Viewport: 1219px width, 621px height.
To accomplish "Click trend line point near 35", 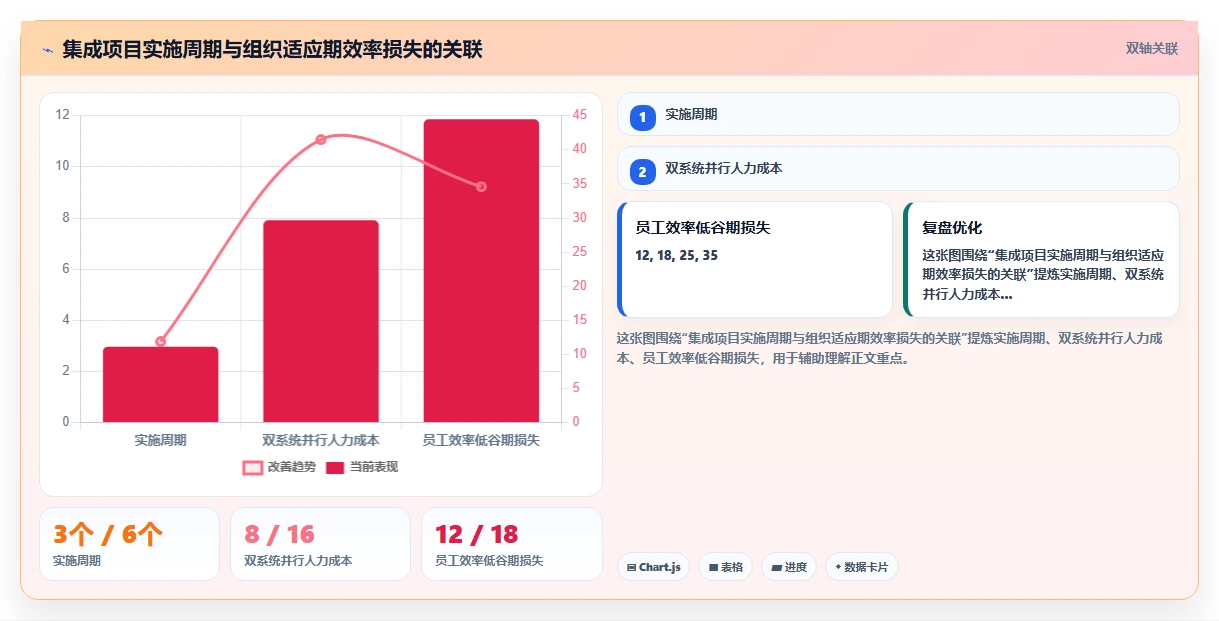I will pyautogui.click(x=481, y=187).
